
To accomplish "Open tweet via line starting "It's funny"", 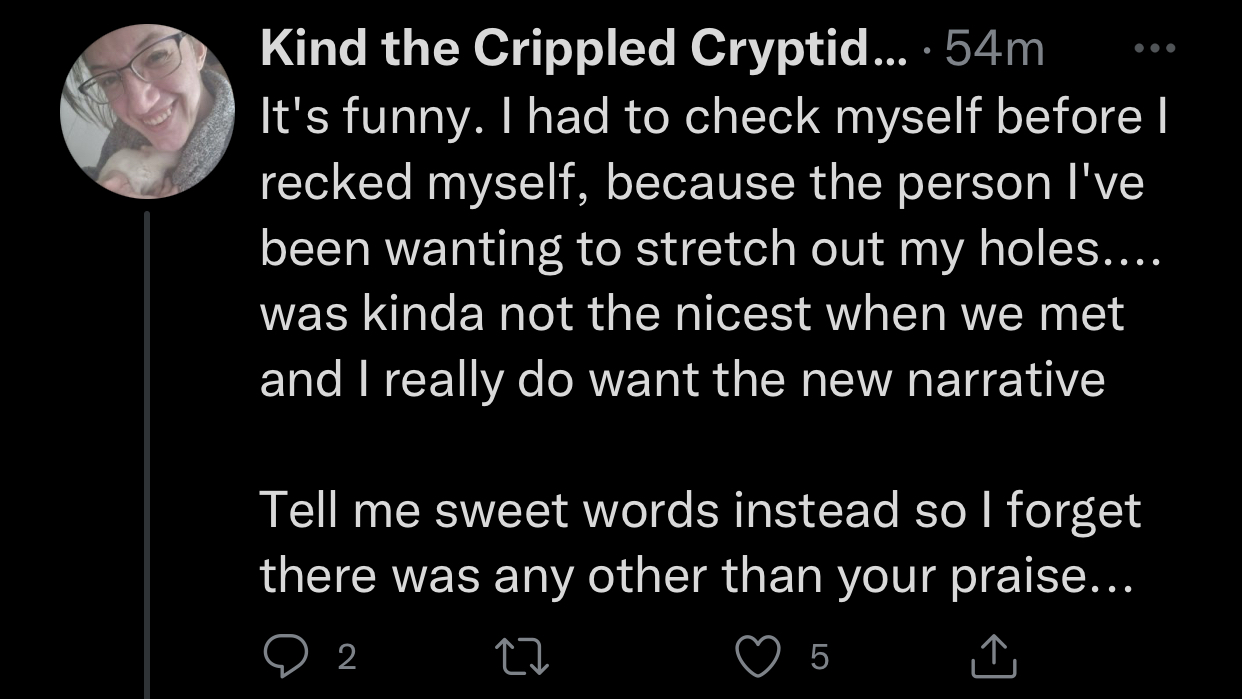I will coord(716,118).
